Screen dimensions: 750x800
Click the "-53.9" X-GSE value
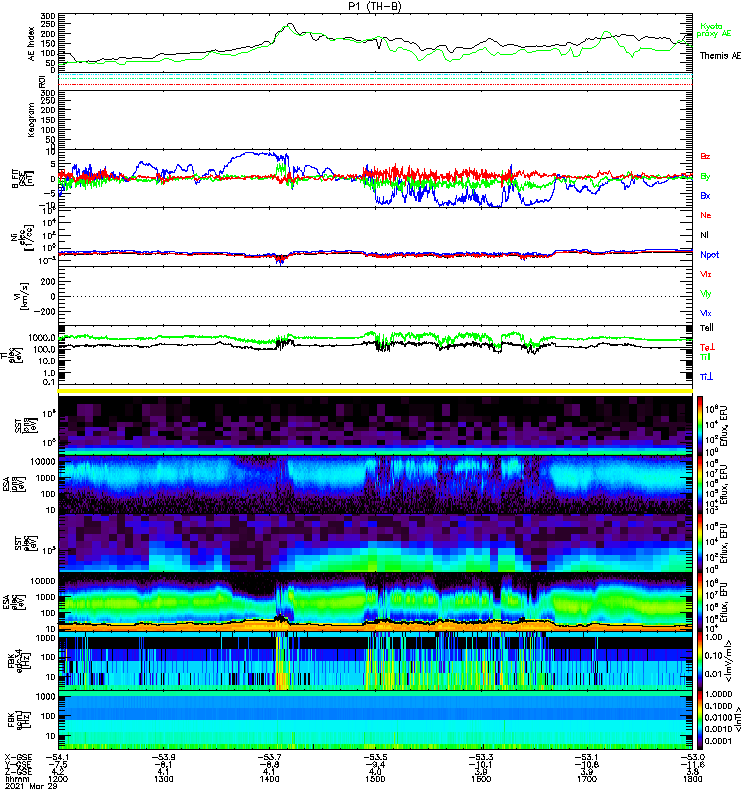coord(163,757)
